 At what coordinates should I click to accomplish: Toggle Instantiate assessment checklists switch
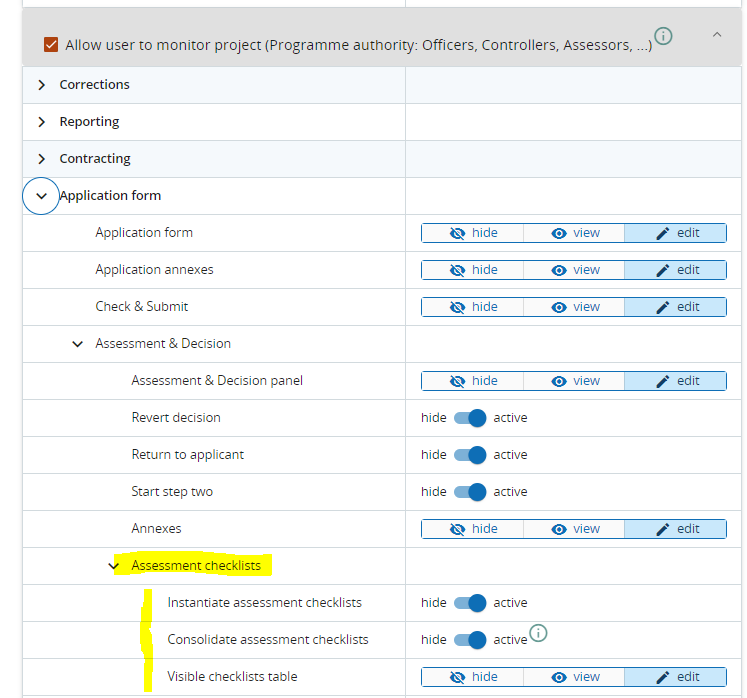[470, 603]
